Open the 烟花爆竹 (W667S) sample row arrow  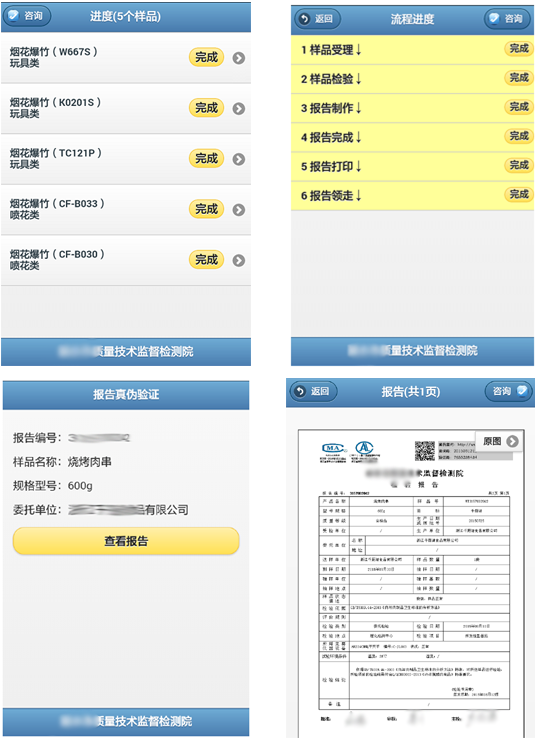coord(239,58)
